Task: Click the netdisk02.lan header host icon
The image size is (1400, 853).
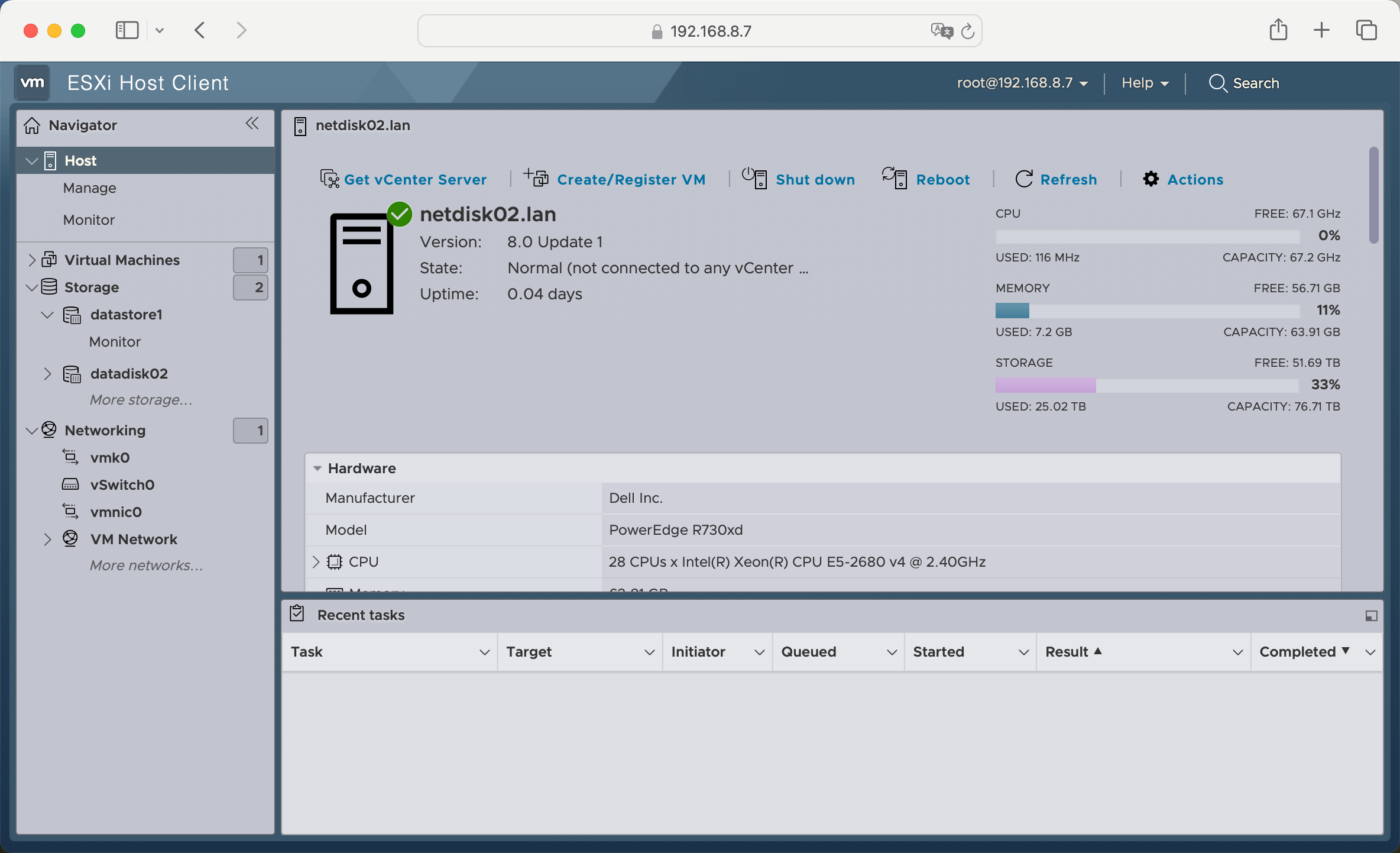Action: pyautogui.click(x=300, y=126)
